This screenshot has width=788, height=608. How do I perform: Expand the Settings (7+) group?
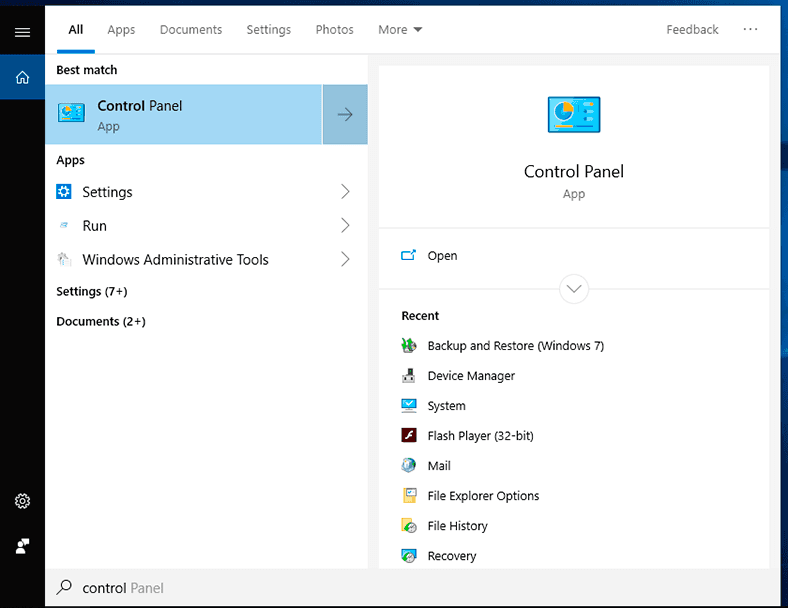click(x=91, y=291)
